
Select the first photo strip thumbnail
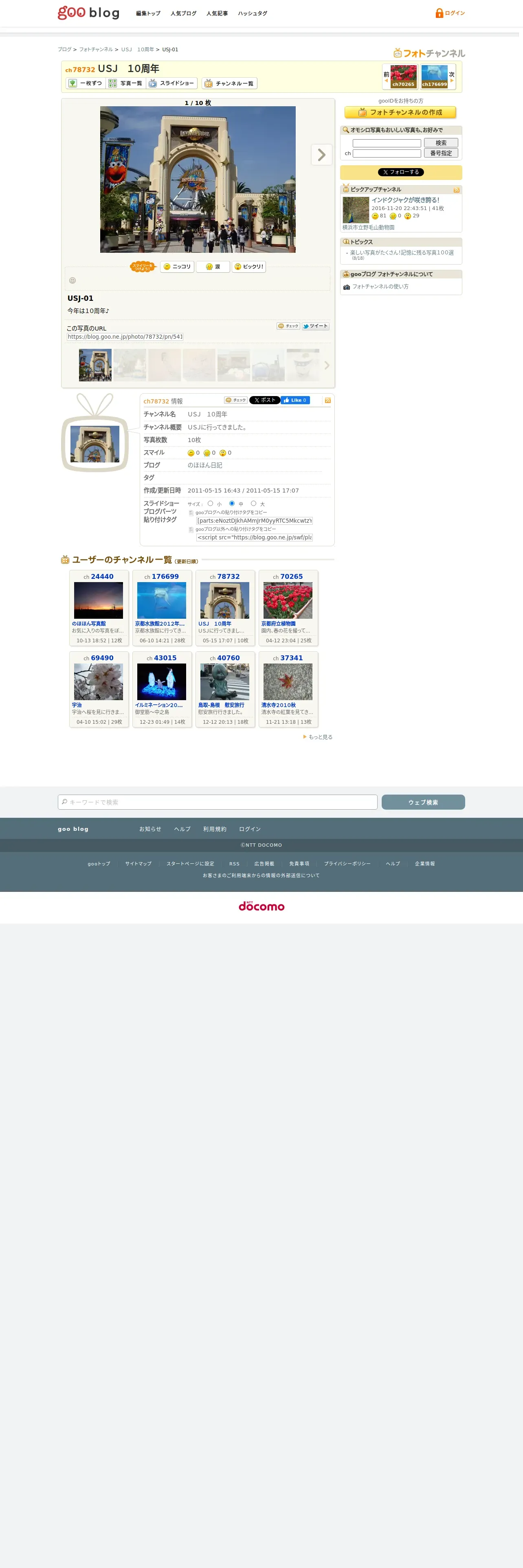[95, 365]
